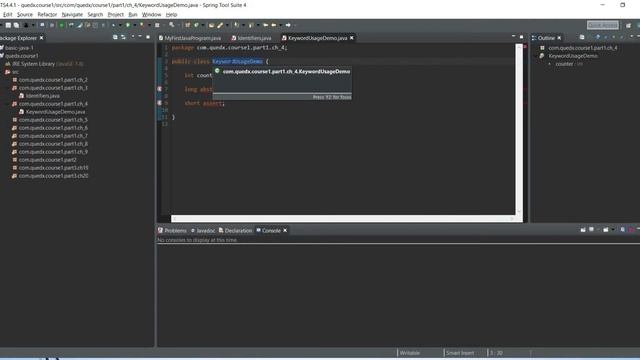Select Identifiers.java in Package Explorer

42,96
